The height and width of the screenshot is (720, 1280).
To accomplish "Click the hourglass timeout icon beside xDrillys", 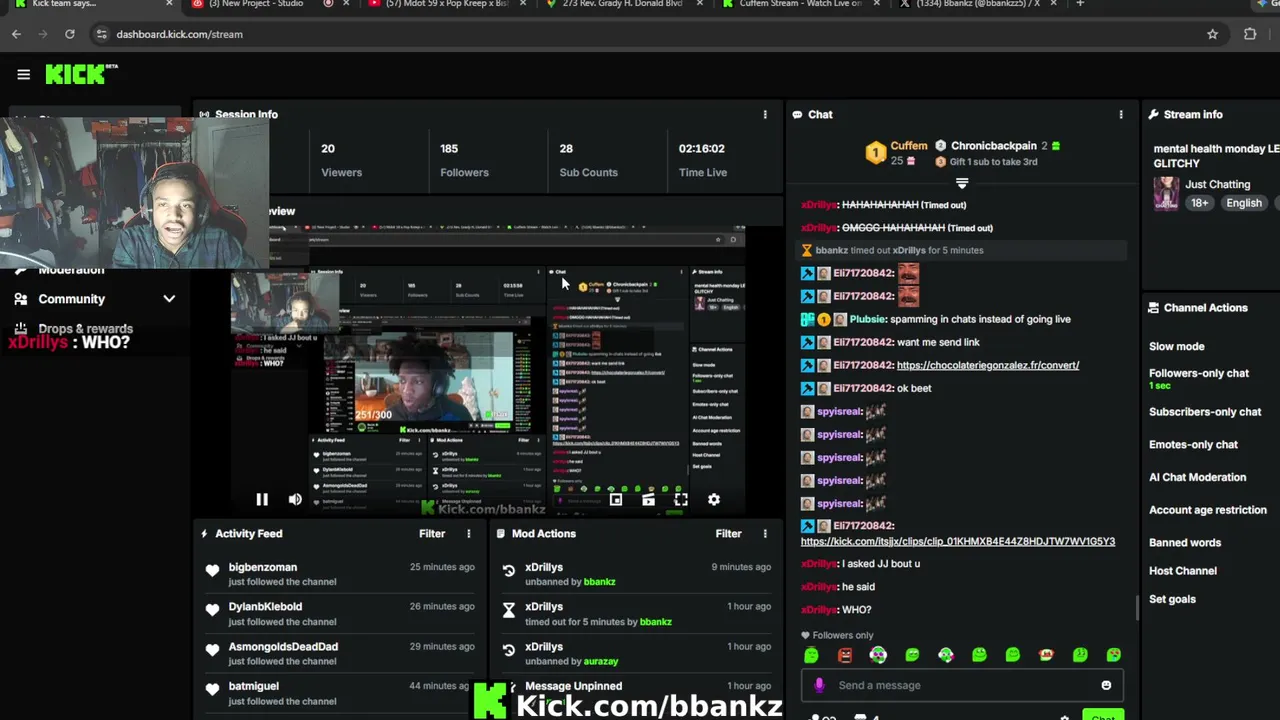I will click(509, 610).
